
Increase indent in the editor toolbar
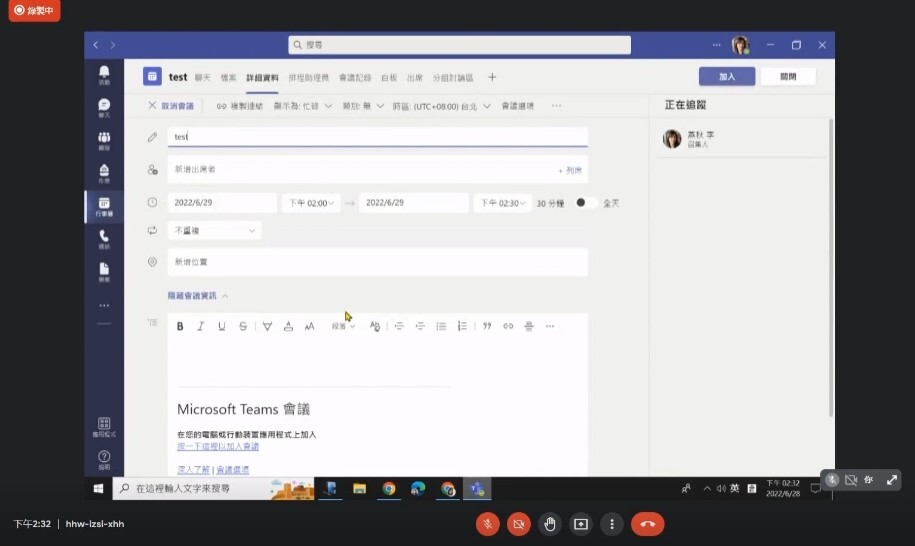[420, 326]
